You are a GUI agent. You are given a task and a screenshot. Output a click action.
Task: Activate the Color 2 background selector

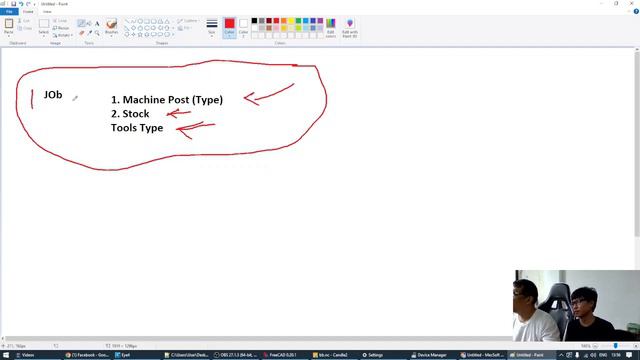[x=243, y=28]
